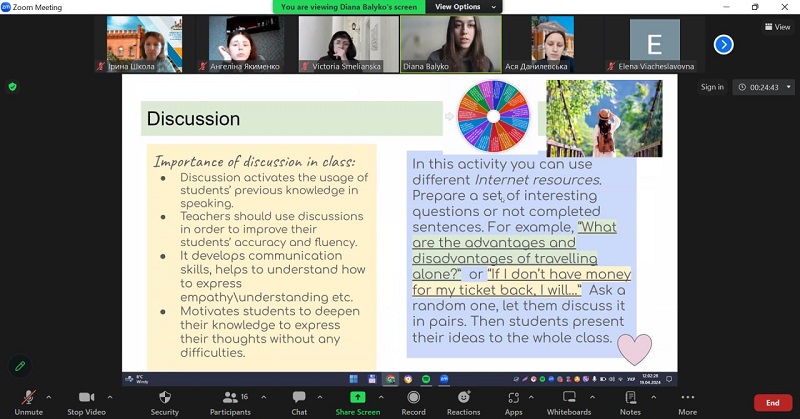Open Spotify in the shared screen taskbar
Screen dimensions: 800x419
pos(426,379)
